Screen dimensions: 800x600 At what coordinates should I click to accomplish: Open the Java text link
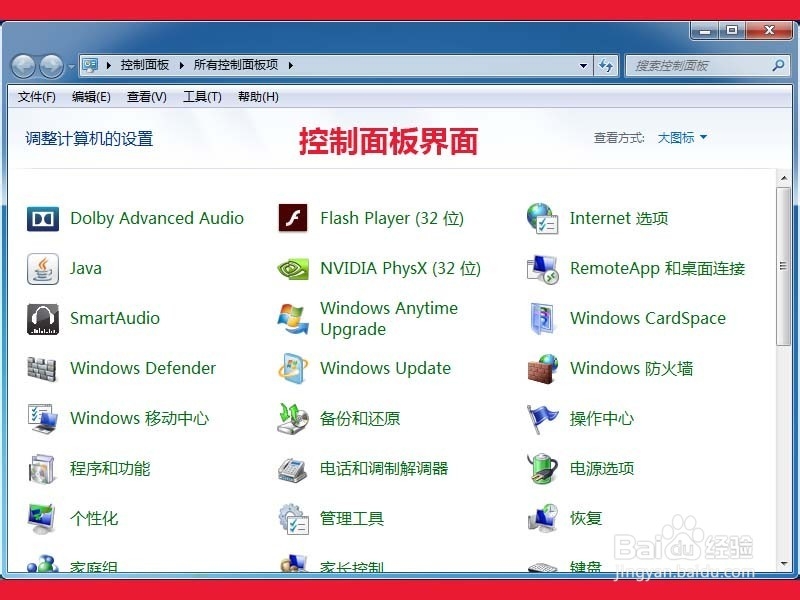[x=86, y=268]
